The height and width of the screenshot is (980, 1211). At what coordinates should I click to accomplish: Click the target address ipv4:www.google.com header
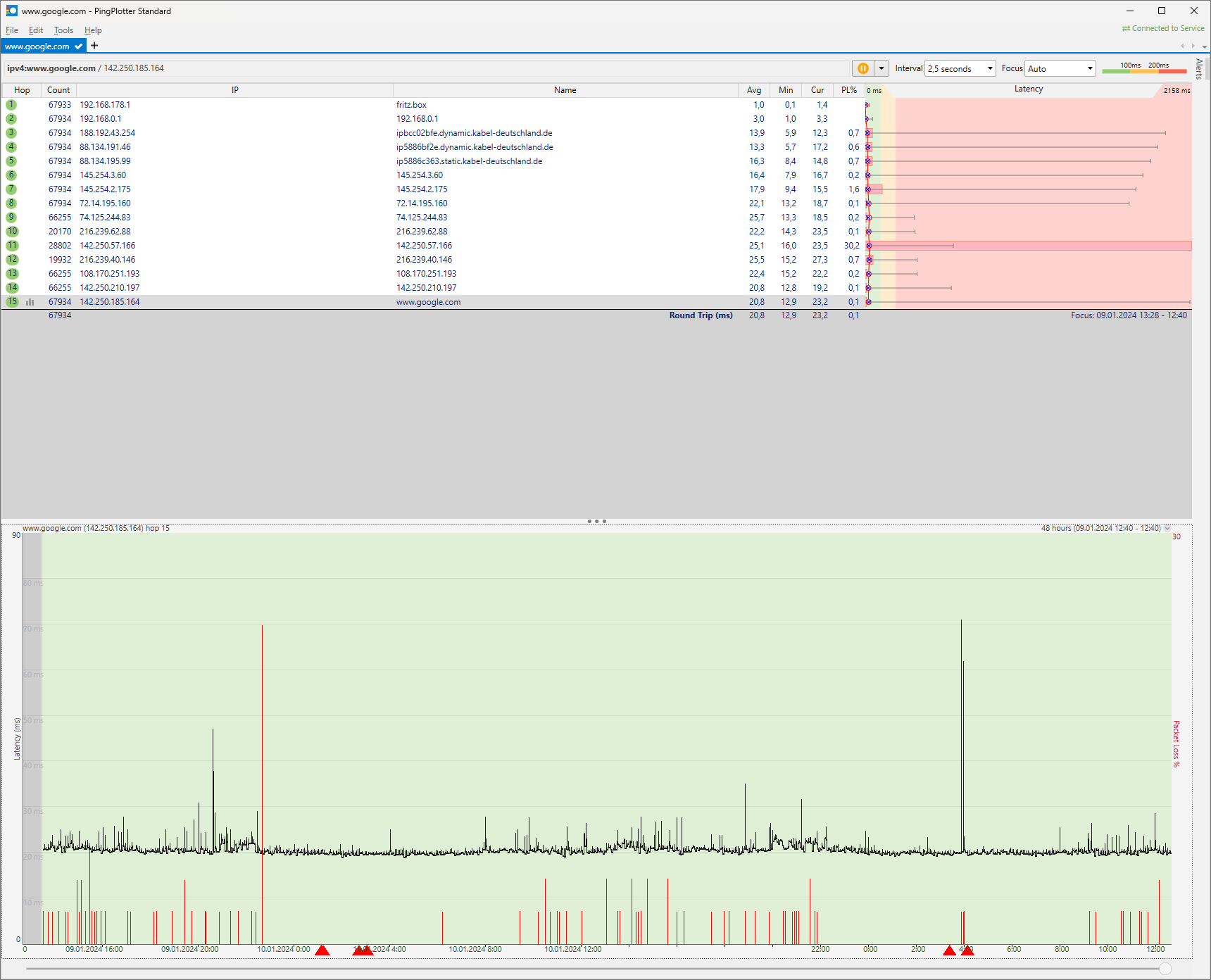click(51, 68)
